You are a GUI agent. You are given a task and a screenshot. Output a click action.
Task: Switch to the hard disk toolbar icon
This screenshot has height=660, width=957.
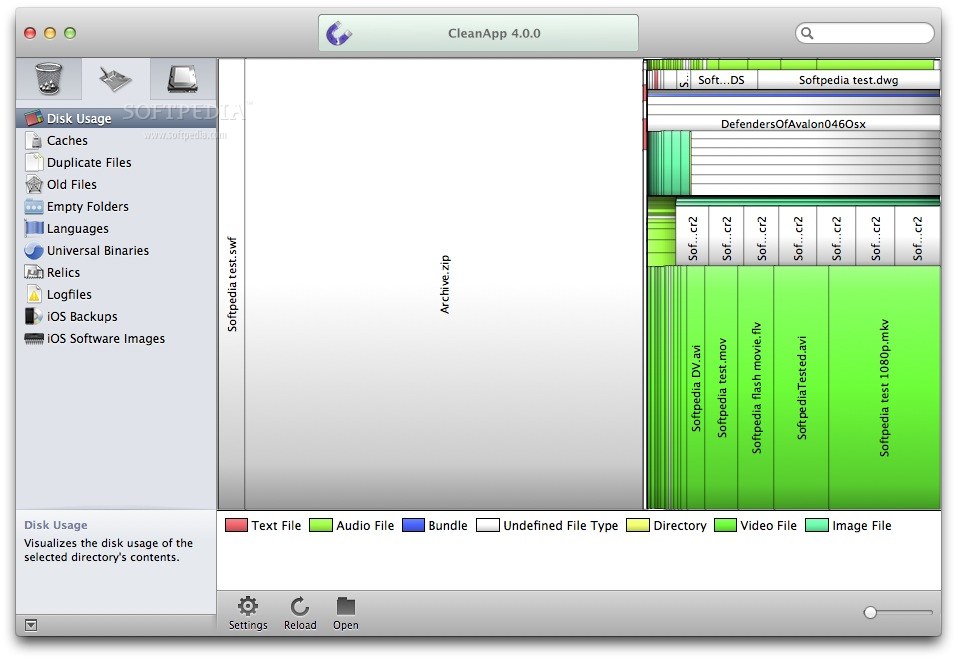(x=180, y=79)
